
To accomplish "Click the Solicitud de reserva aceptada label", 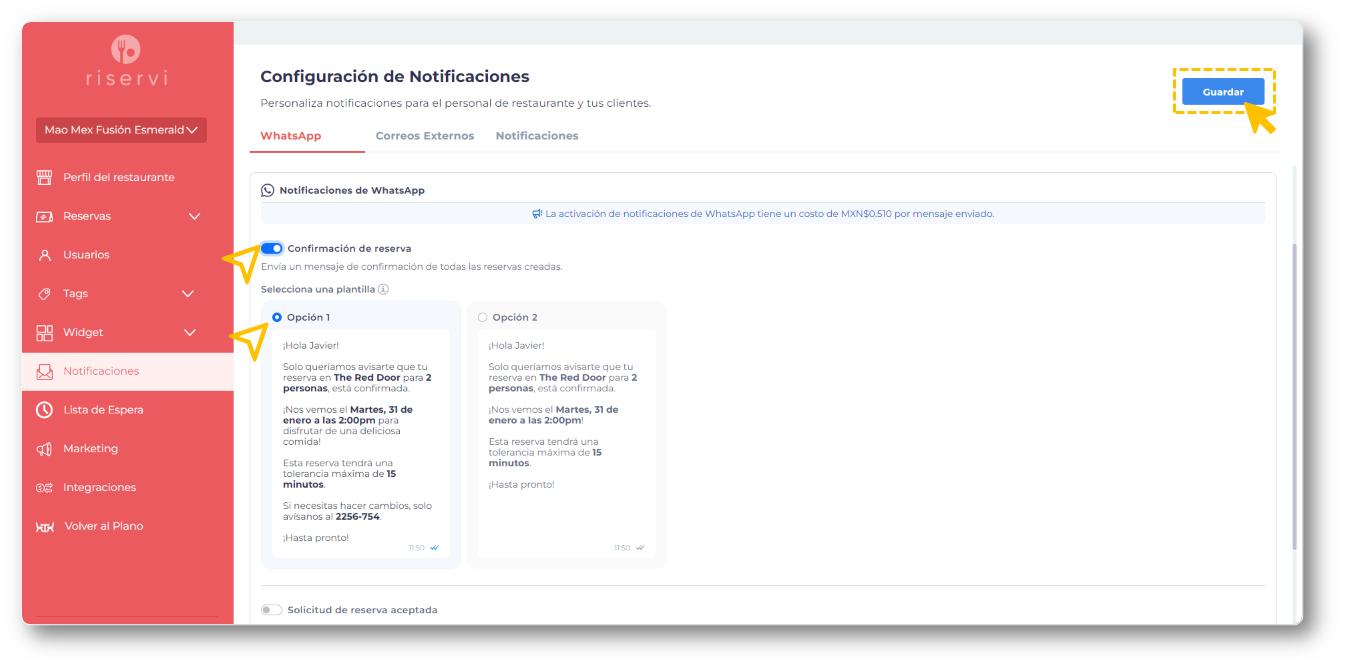I will 362,610.
